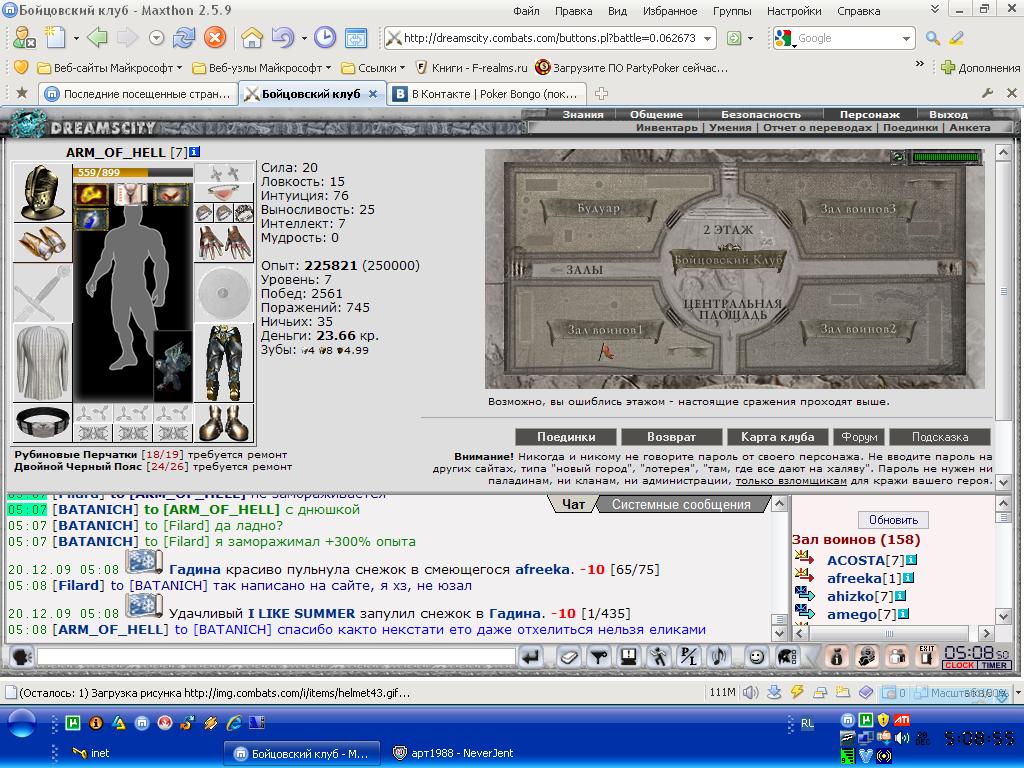Click the browser Back arrow button
This screenshot has width=1024, height=768.
[97, 37]
